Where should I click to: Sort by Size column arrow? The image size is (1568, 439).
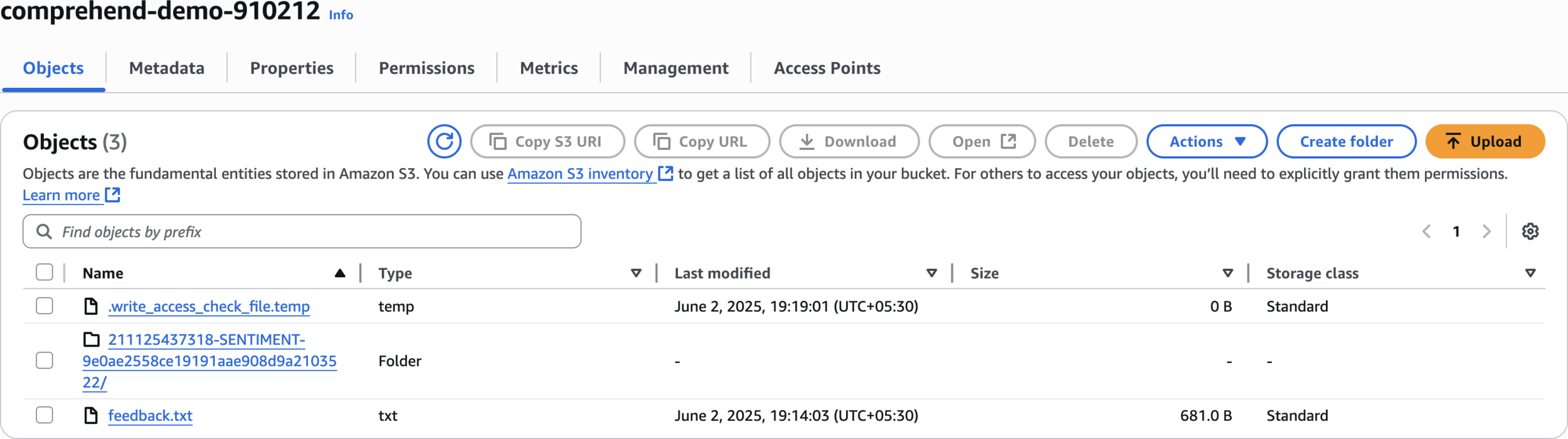point(1228,273)
